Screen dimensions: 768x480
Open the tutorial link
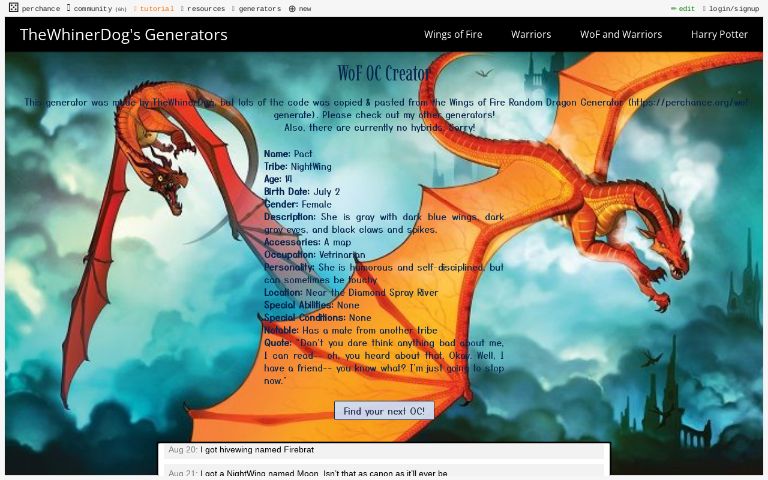point(154,8)
